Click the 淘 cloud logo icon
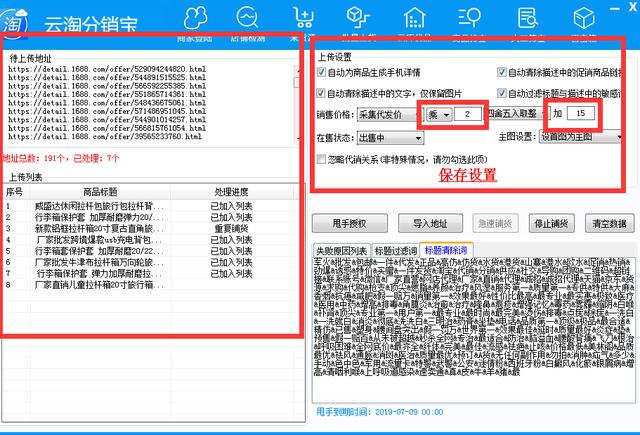The height and width of the screenshot is (435, 640). coord(14,22)
